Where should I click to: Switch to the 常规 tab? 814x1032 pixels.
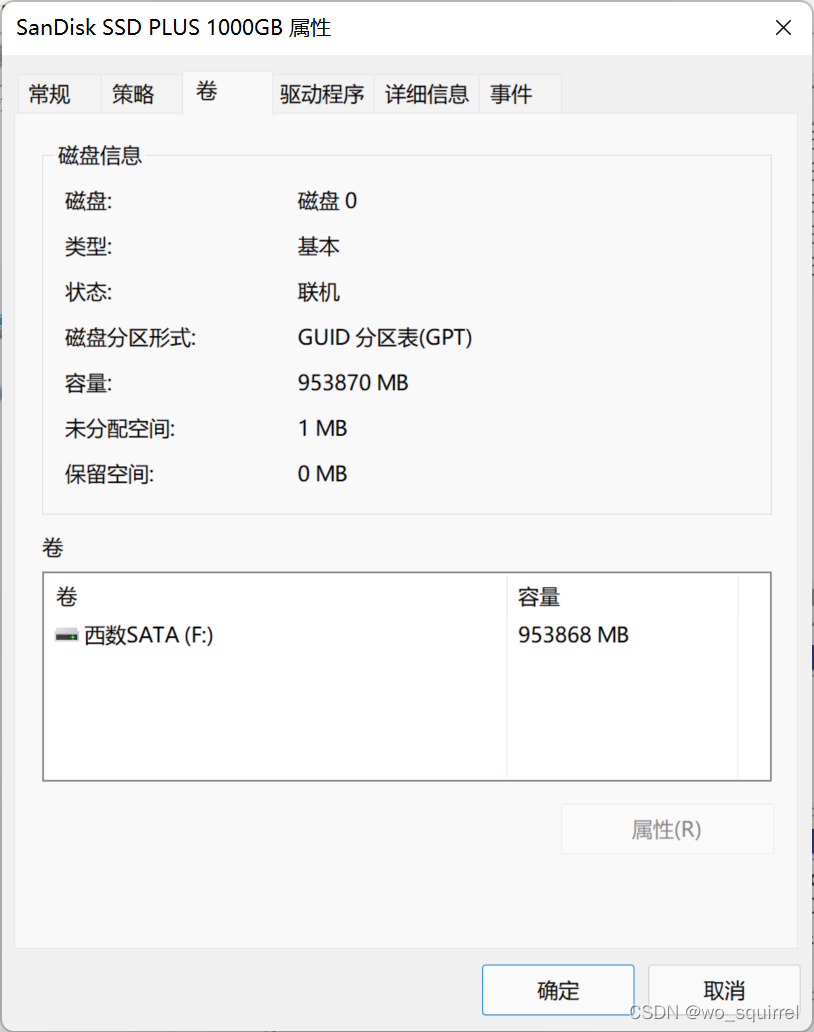[x=50, y=95]
